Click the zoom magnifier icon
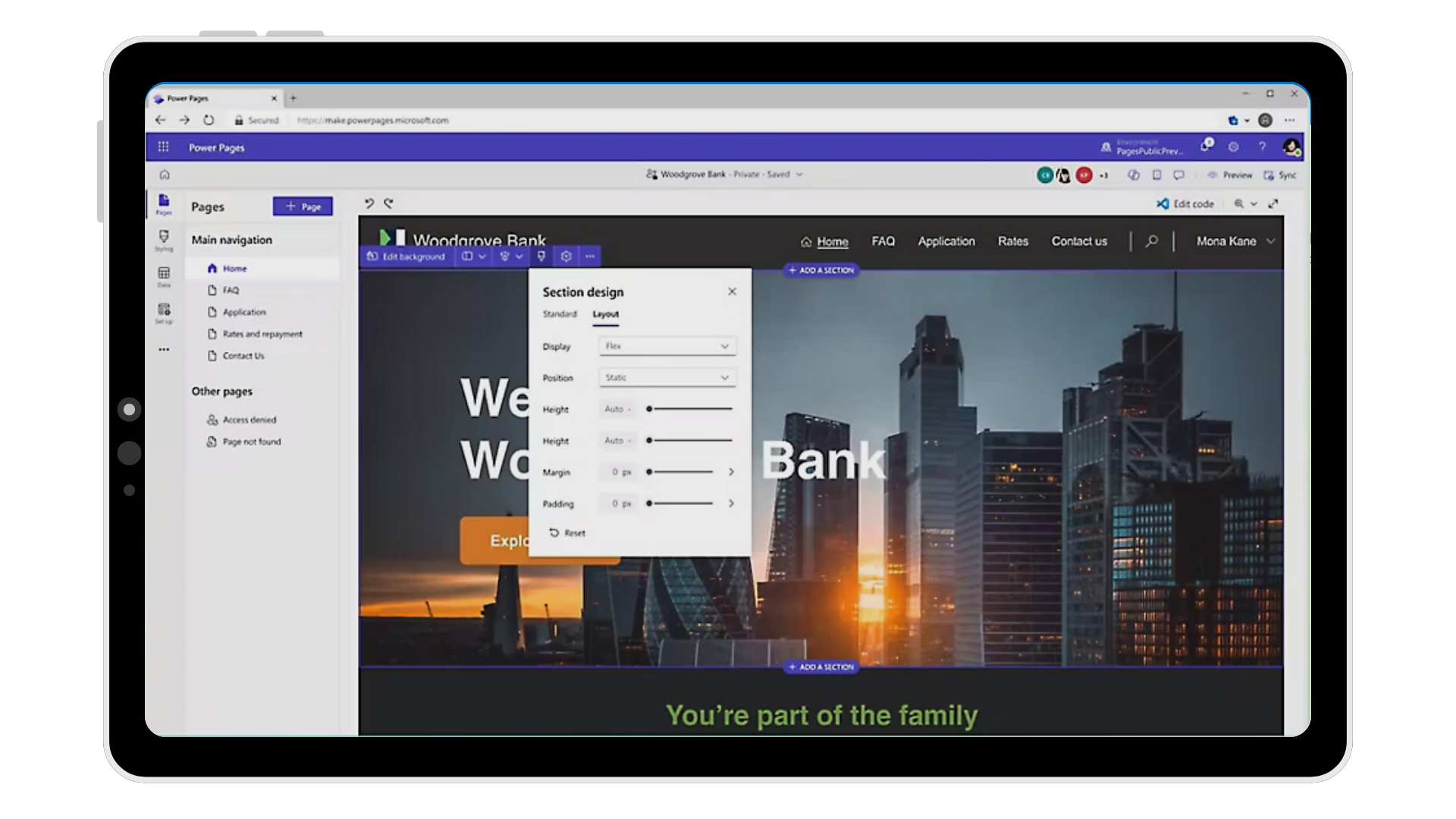 click(x=1239, y=203)
